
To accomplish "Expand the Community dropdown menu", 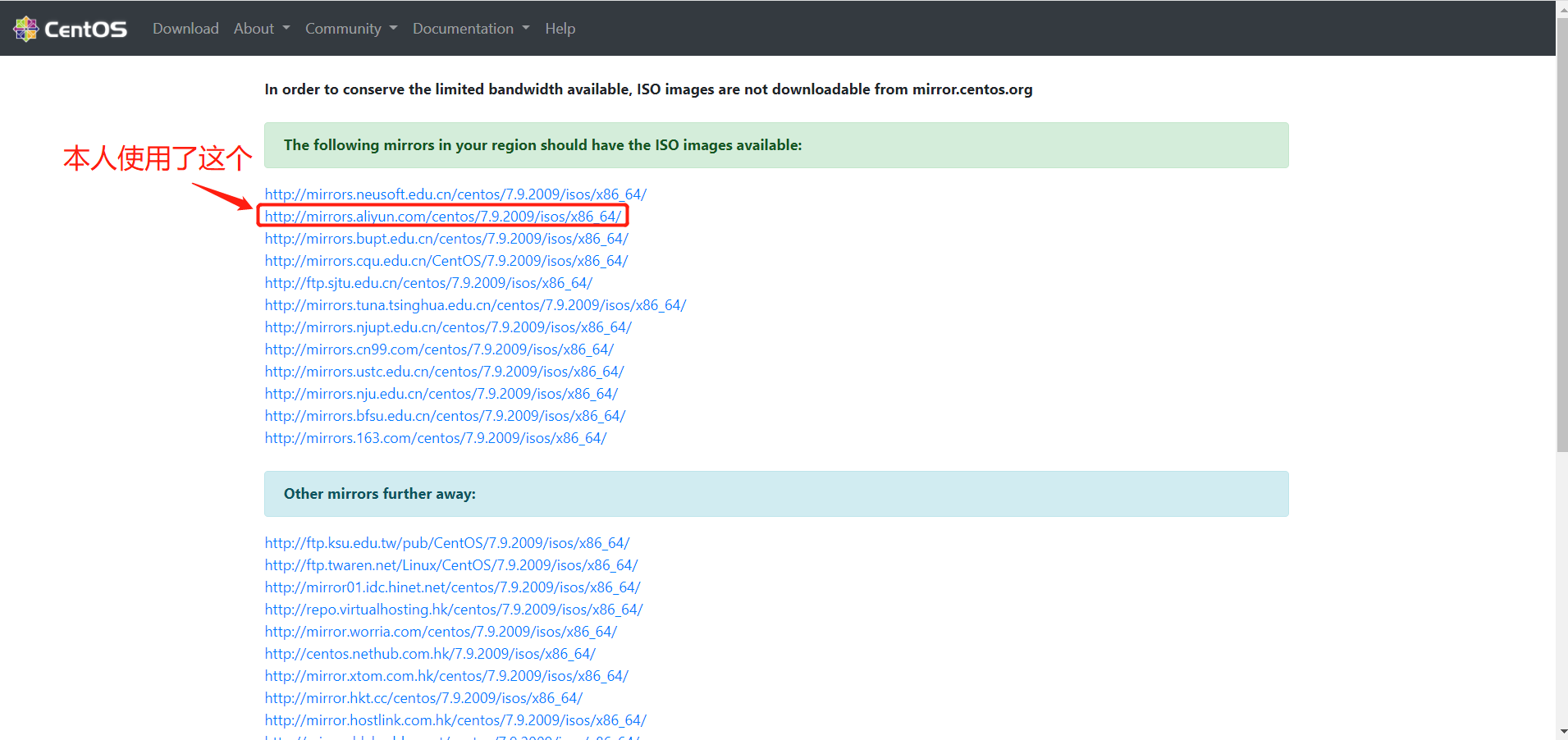I will click(x=351, y=29).
